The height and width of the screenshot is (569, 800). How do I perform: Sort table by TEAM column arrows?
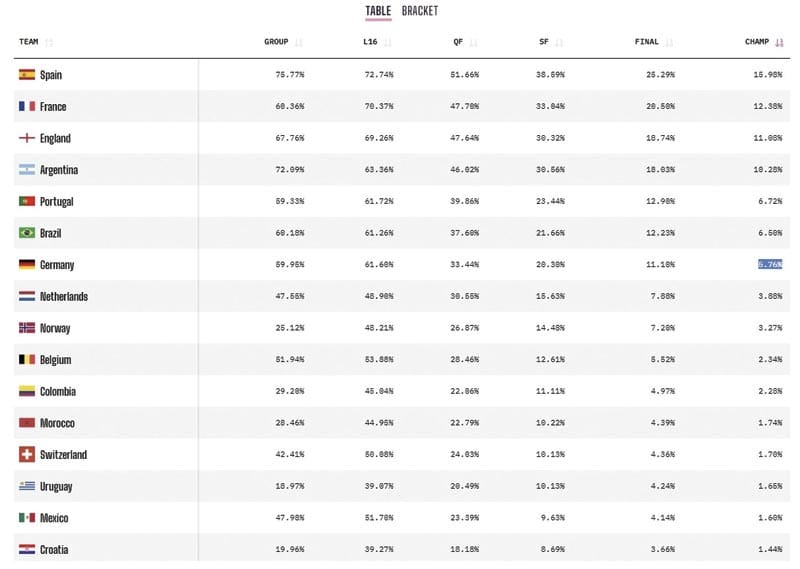click(49, 42)
